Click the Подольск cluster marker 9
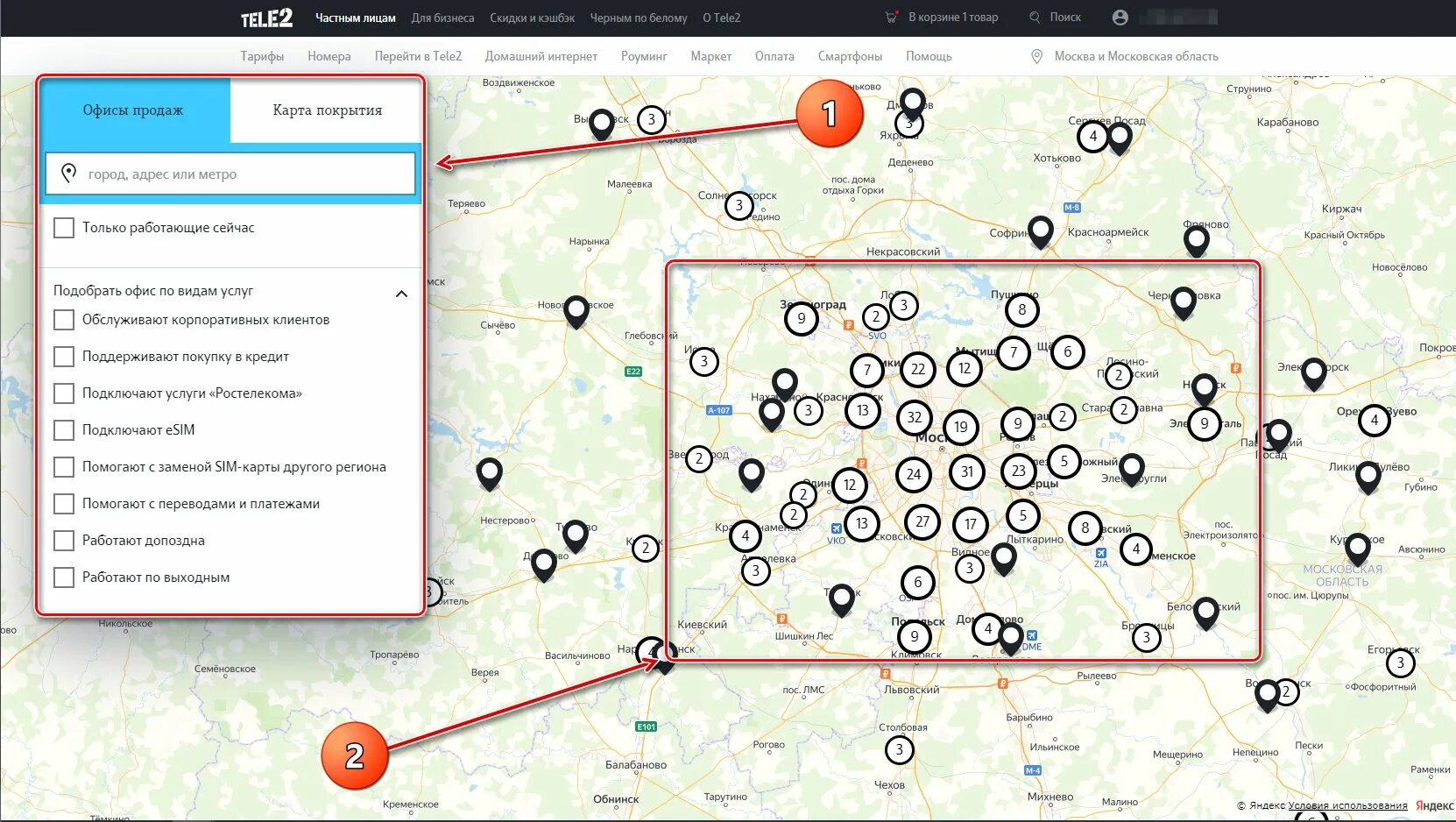 click(915, 636)
